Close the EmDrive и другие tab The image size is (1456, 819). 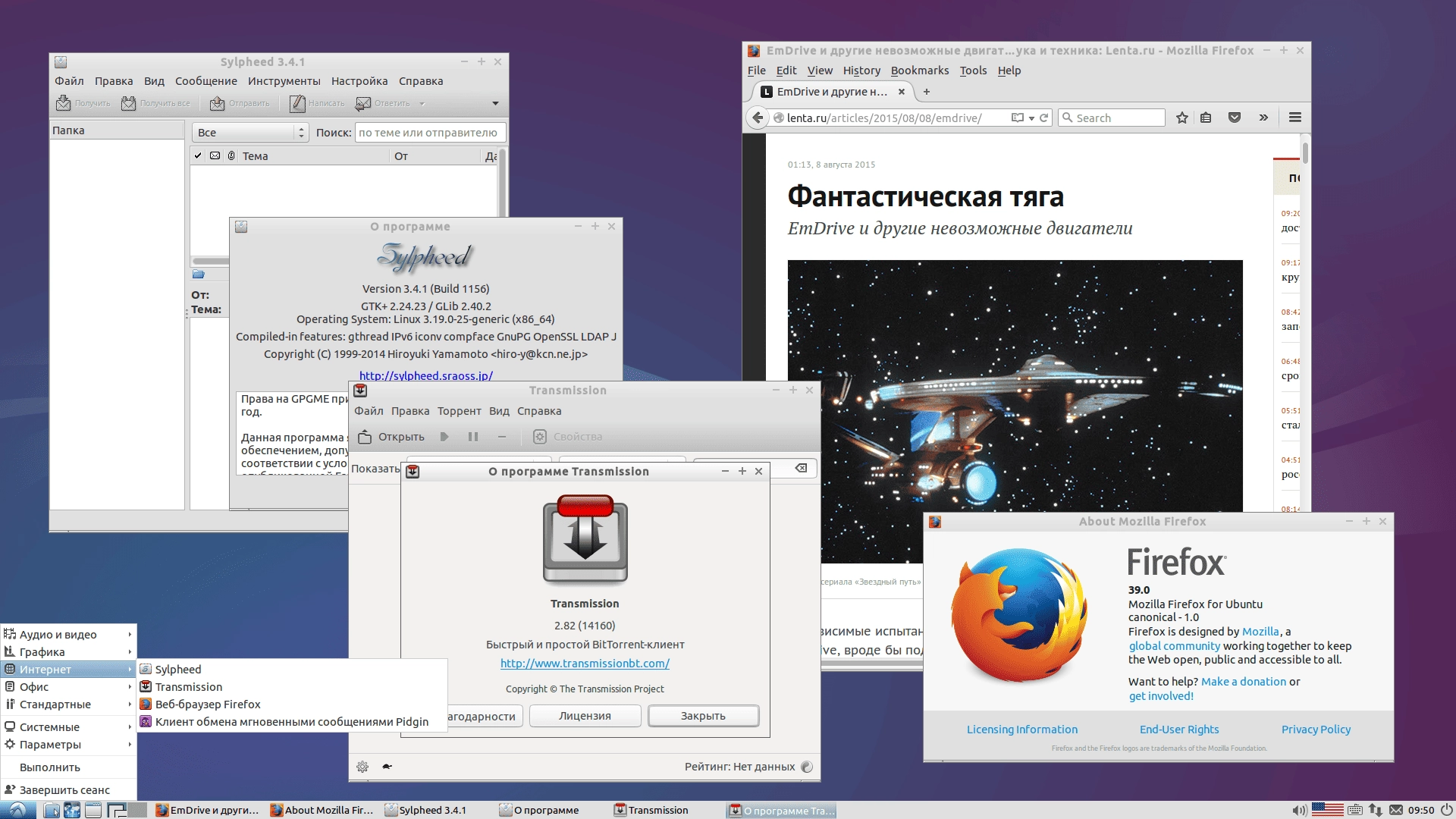902,92
